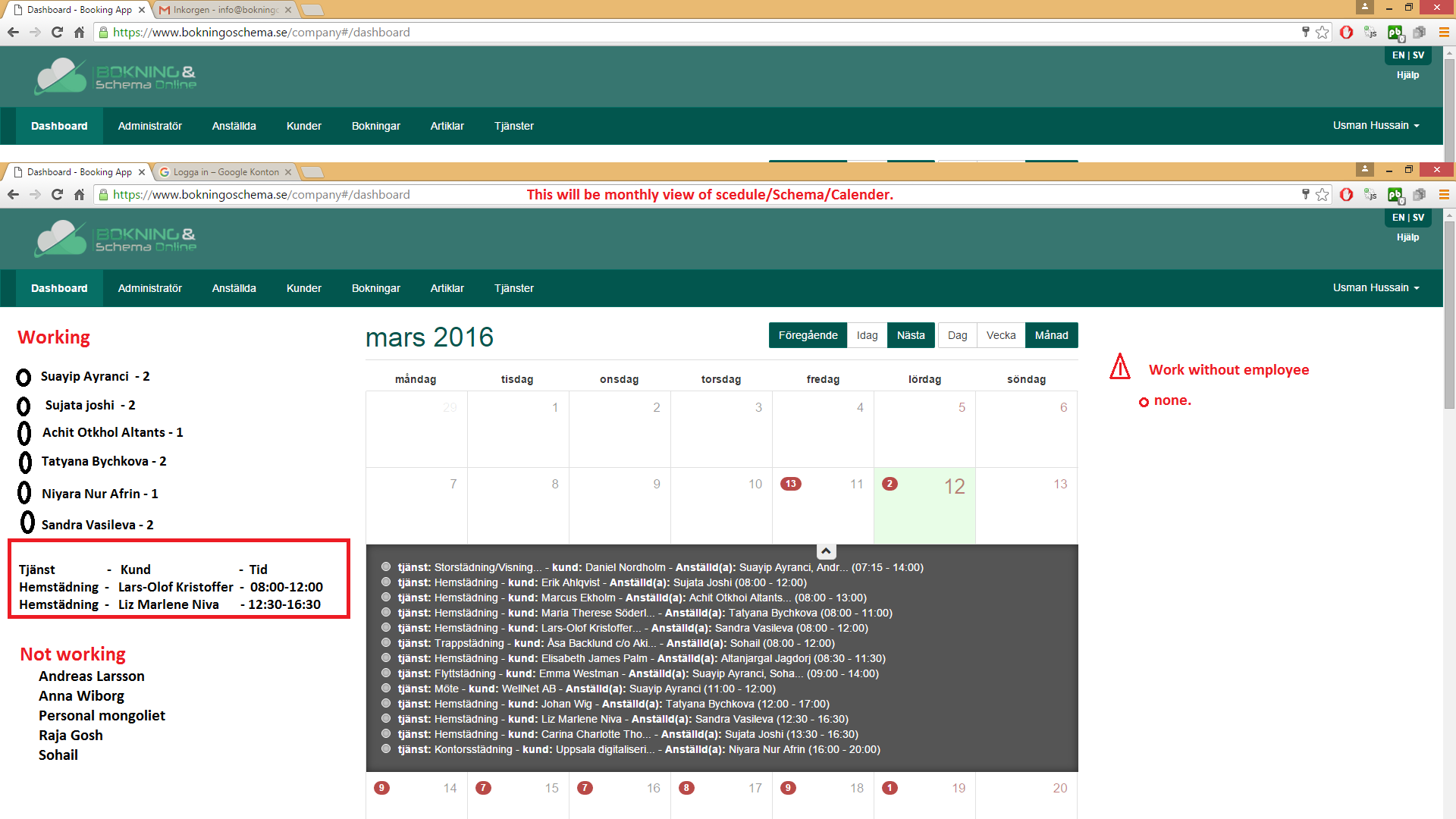Open the Chrome hamburger menu icon
The image size is (1456, 819).
pos(1444,195)
